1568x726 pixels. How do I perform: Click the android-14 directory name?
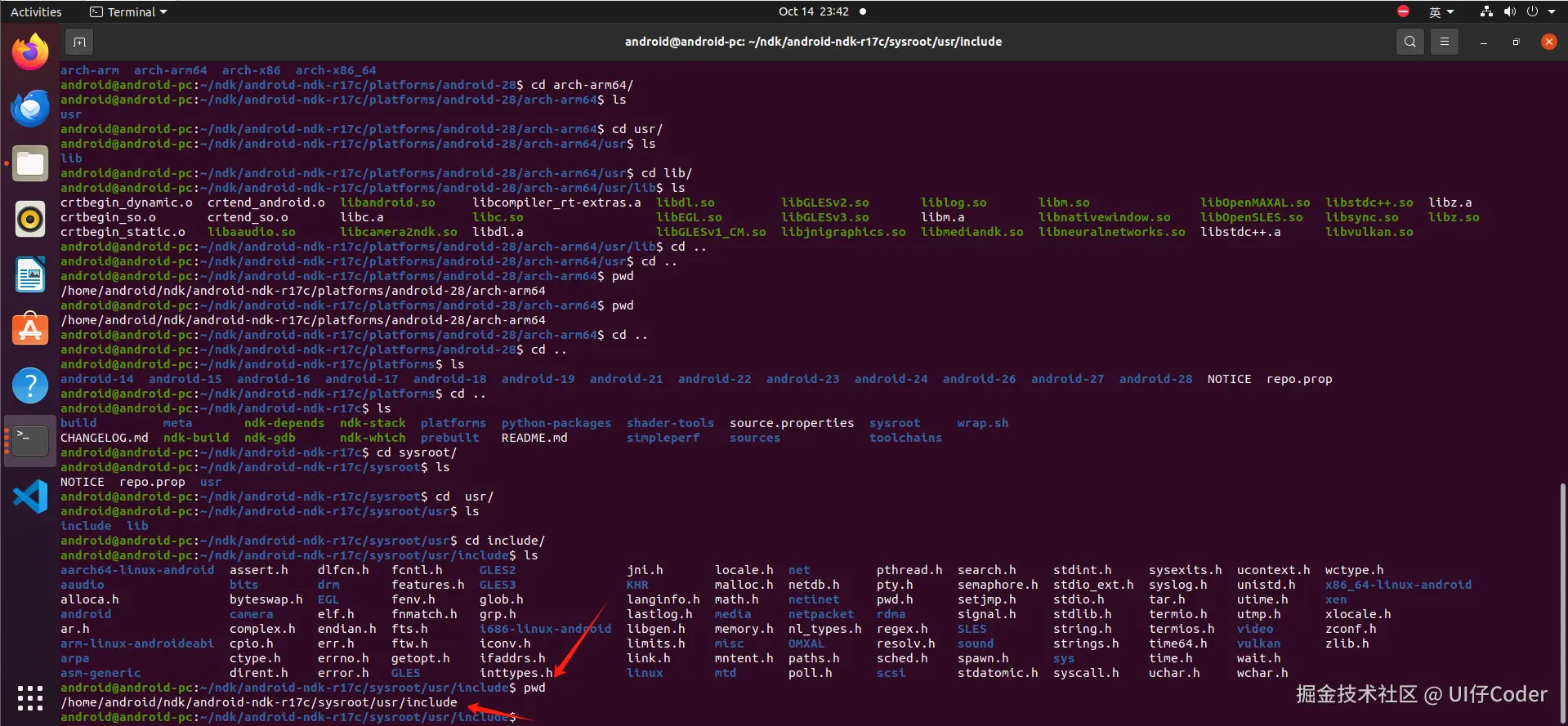coord(96,379)
